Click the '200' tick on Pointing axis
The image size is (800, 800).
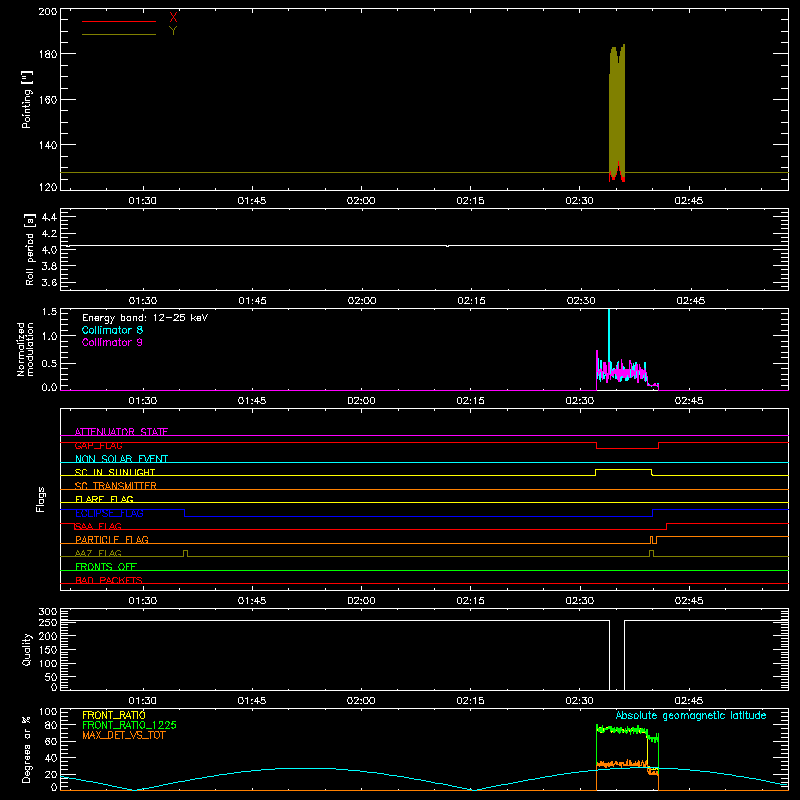48,11
